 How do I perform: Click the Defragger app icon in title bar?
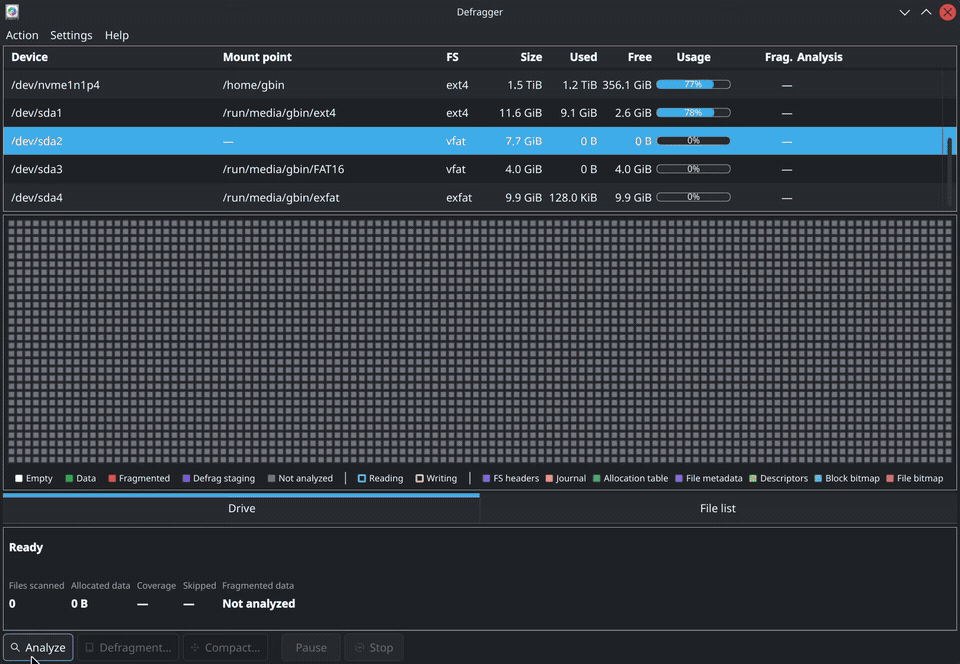pyautogui.click(x=12, y=12)
